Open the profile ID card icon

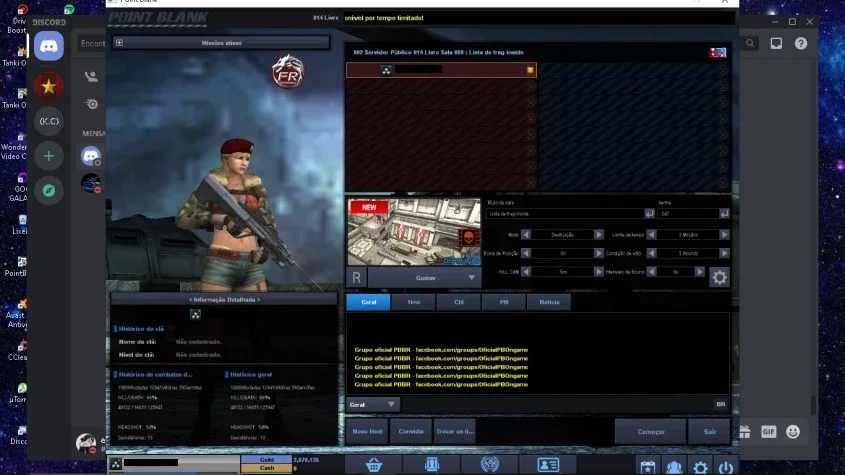click(548, 465)
